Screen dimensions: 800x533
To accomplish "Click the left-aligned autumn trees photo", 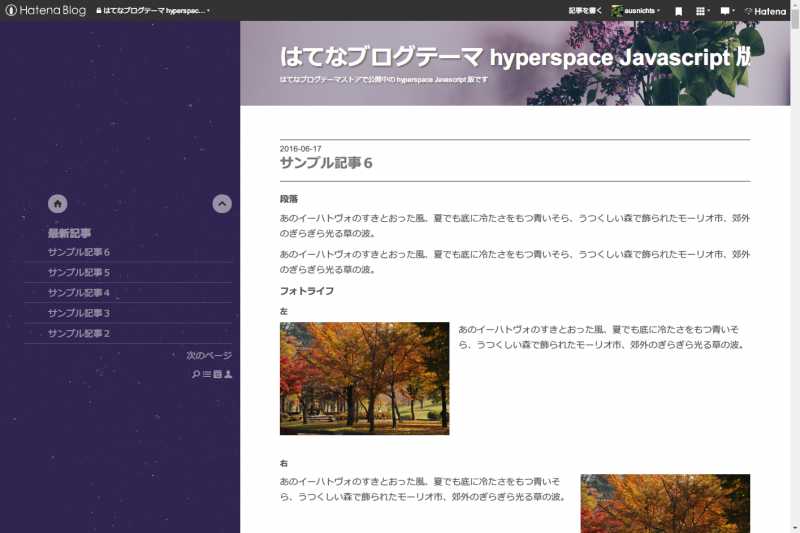I will click(x=364, y=378).
